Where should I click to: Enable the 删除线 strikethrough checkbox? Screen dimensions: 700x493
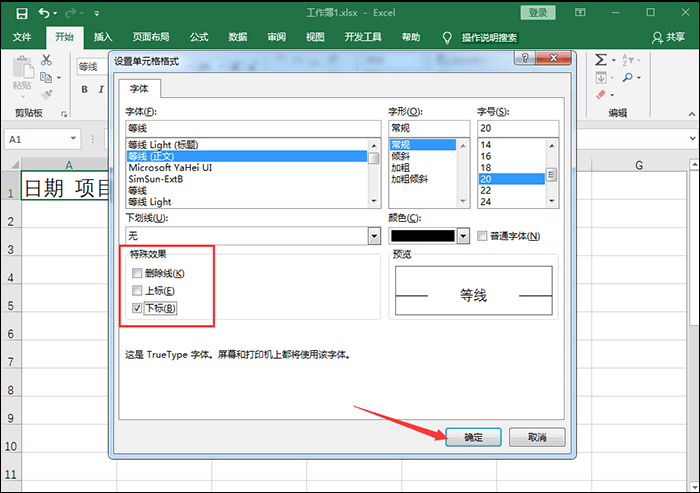[137, 273]
